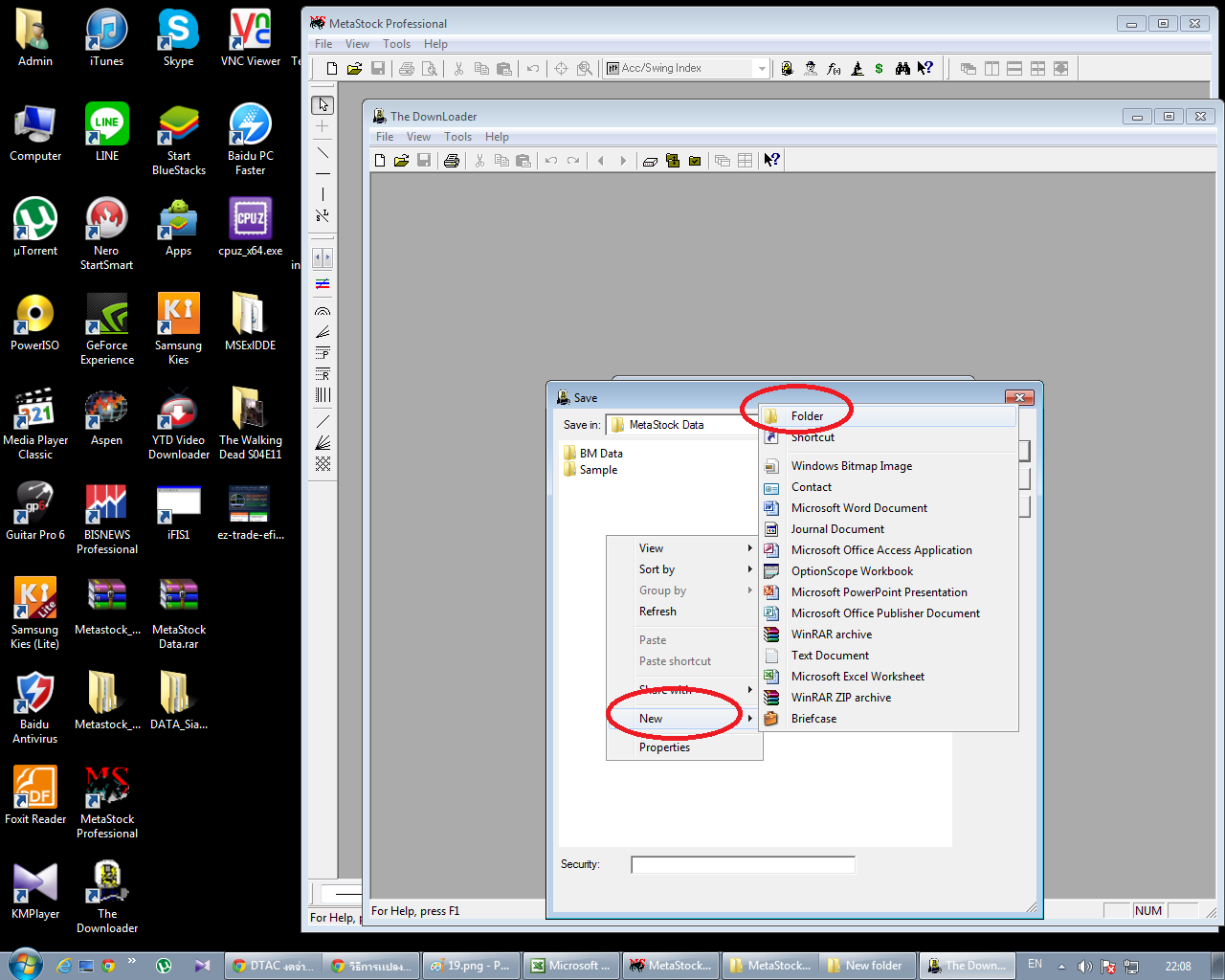Screen dimensions: 1225x980
Task: Click Print icon in MetaStock Professional toolbar
Action: (x=407, y=68)
